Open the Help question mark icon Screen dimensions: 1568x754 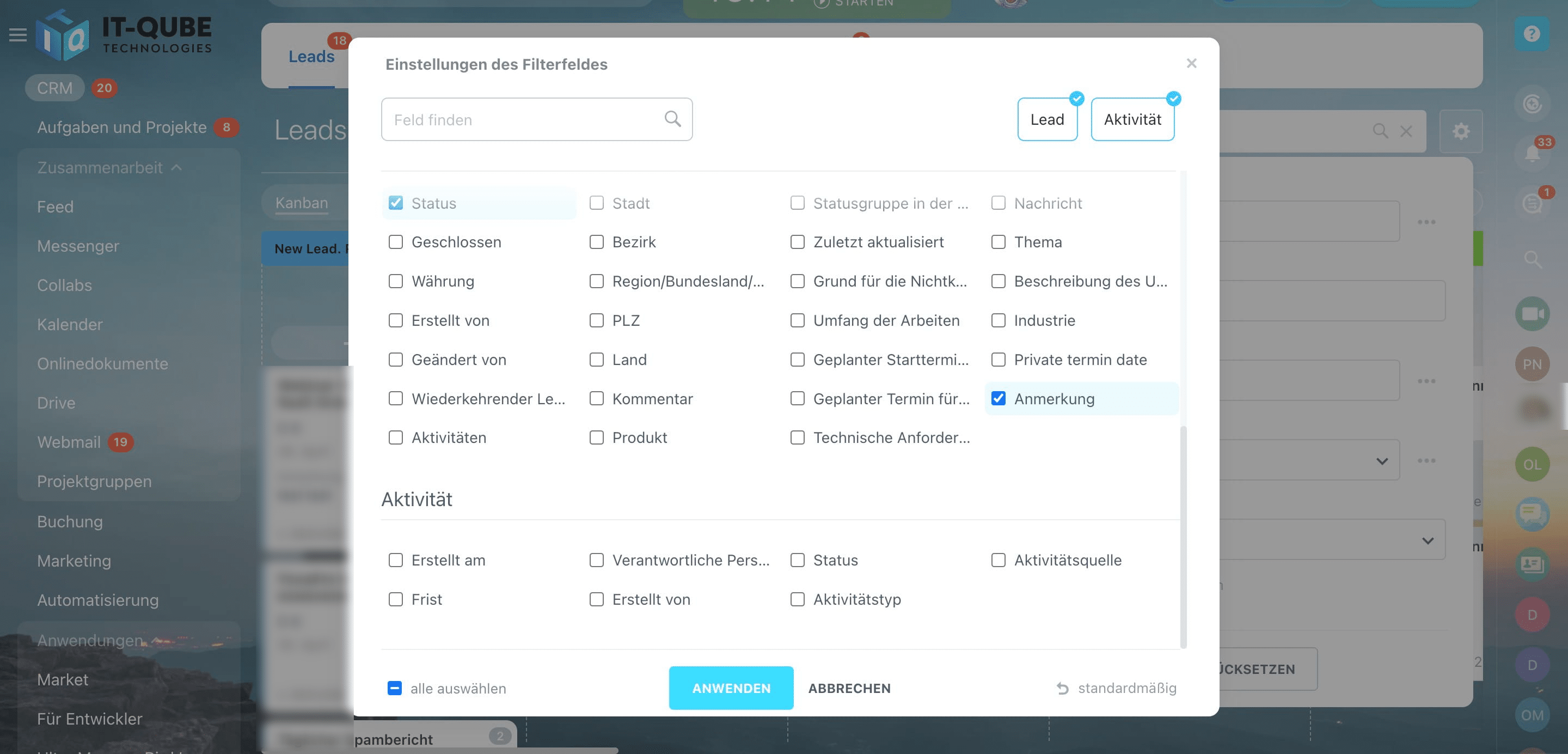tap(1533, 33)
